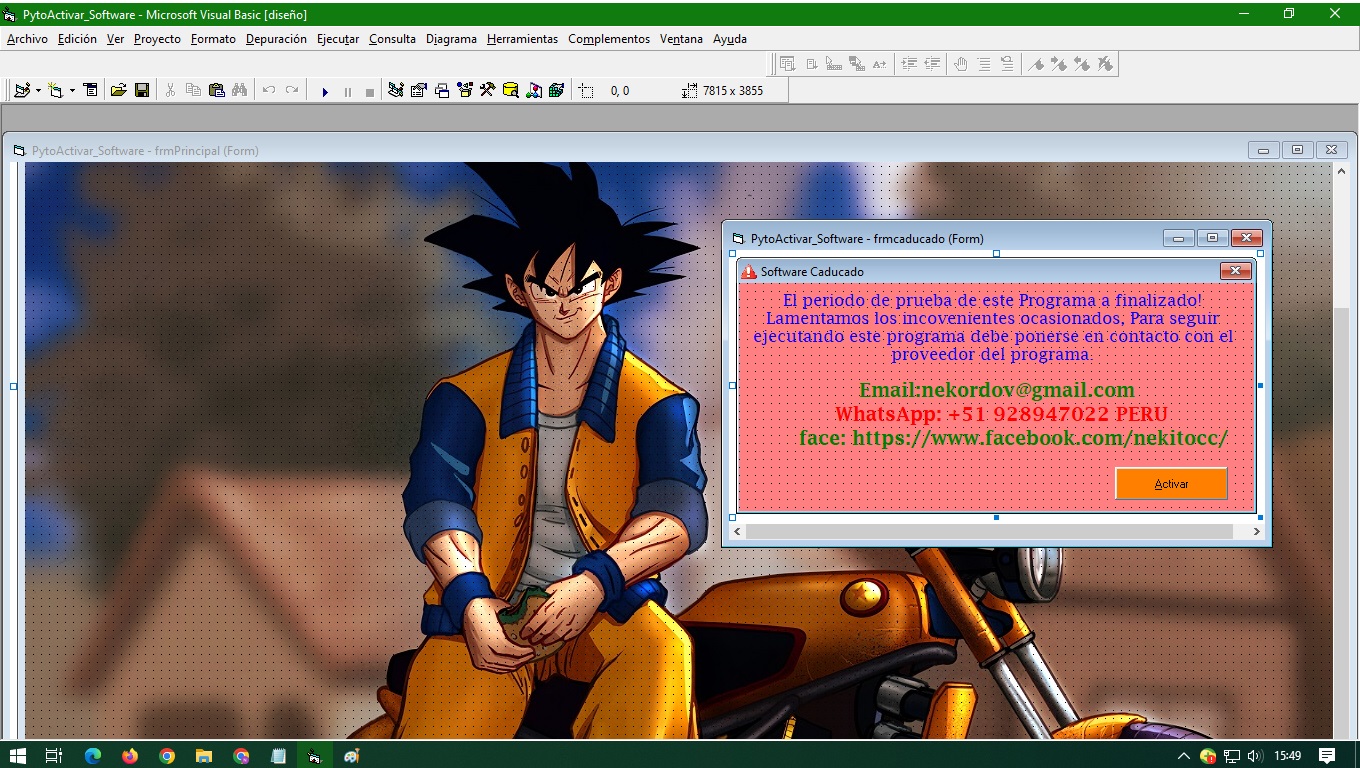Click the Toggle Breakpoint hand icon

961,64
